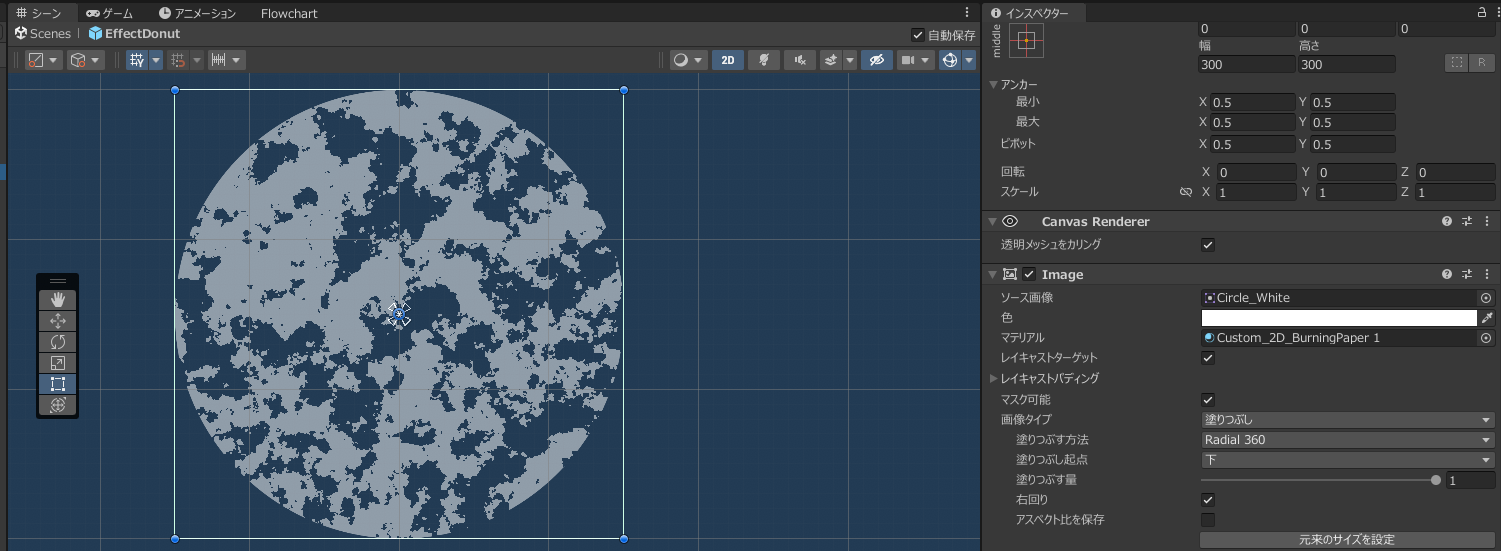Toggle scene audio mute icon
The height and width of the screenshot is (551, 1501).
point(799,60)
